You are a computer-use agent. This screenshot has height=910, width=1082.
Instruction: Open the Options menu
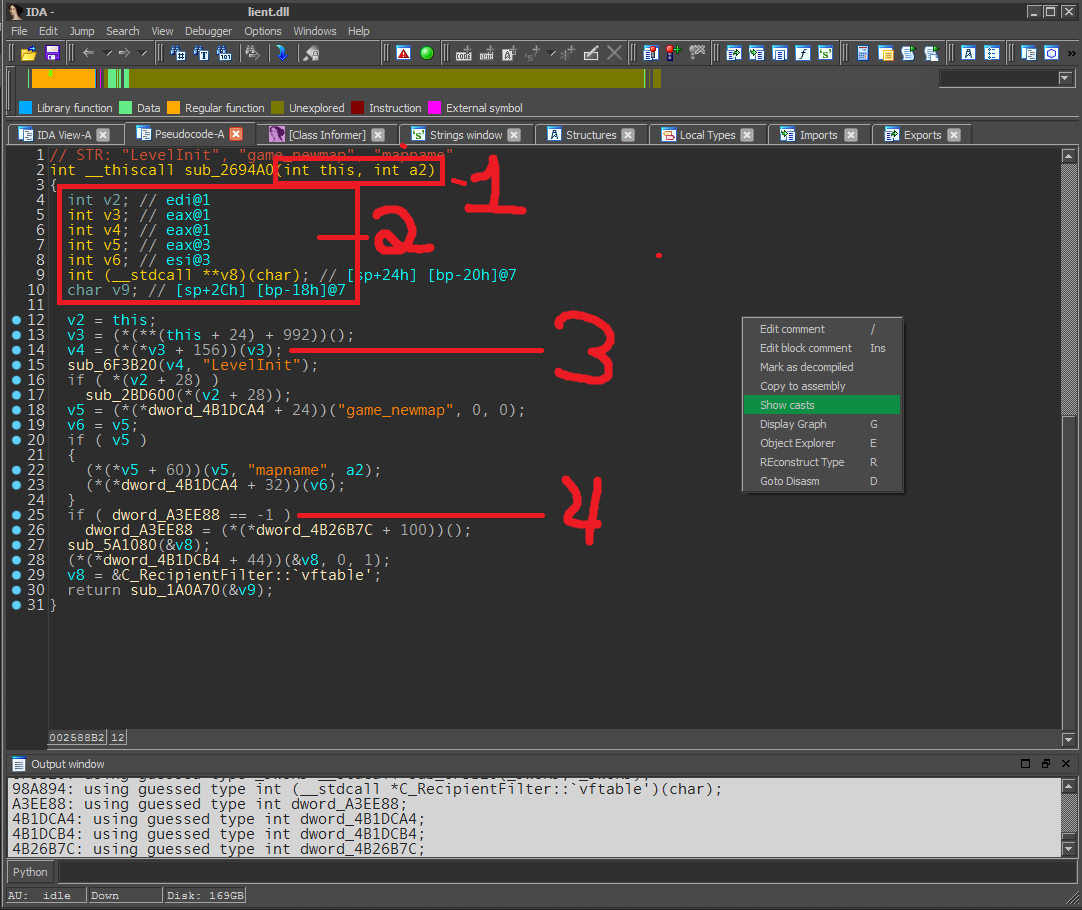pos(263,31)
